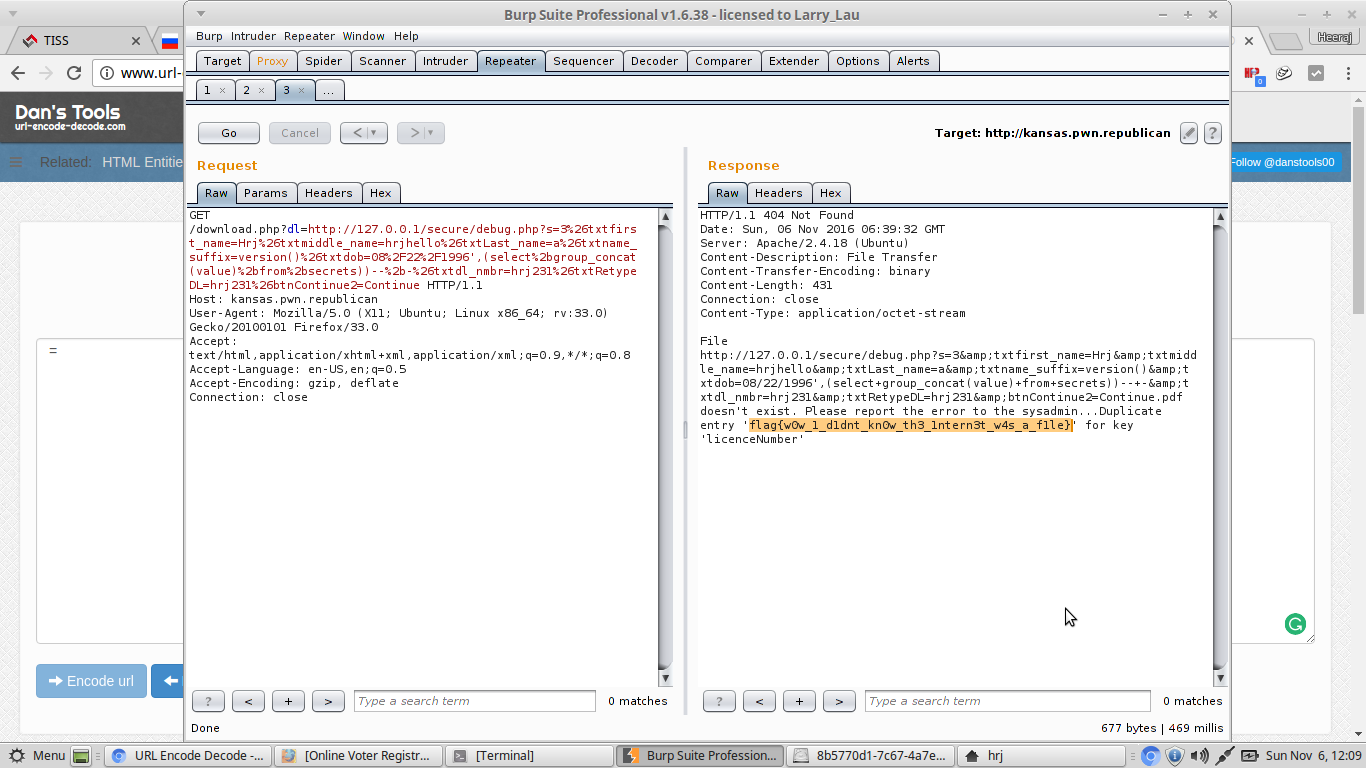This screenshot has width=1366, height=768.
Task: Switch to the Extender tool tab
Action: pyautogui.click(x=794, y=61)
